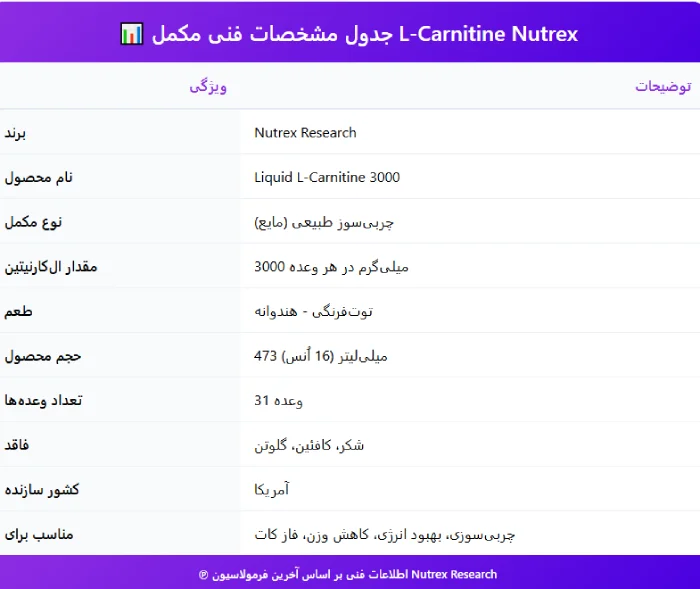Click the 'حجم محصول' row label
Viewport: 700px width, 589px height.
(x=43, y=356)
